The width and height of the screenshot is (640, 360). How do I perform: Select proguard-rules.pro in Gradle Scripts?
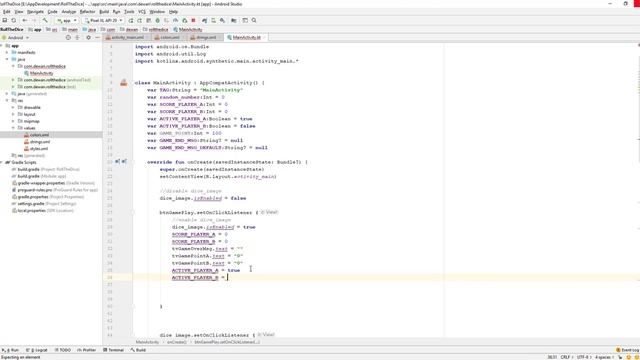coord(35,190)
